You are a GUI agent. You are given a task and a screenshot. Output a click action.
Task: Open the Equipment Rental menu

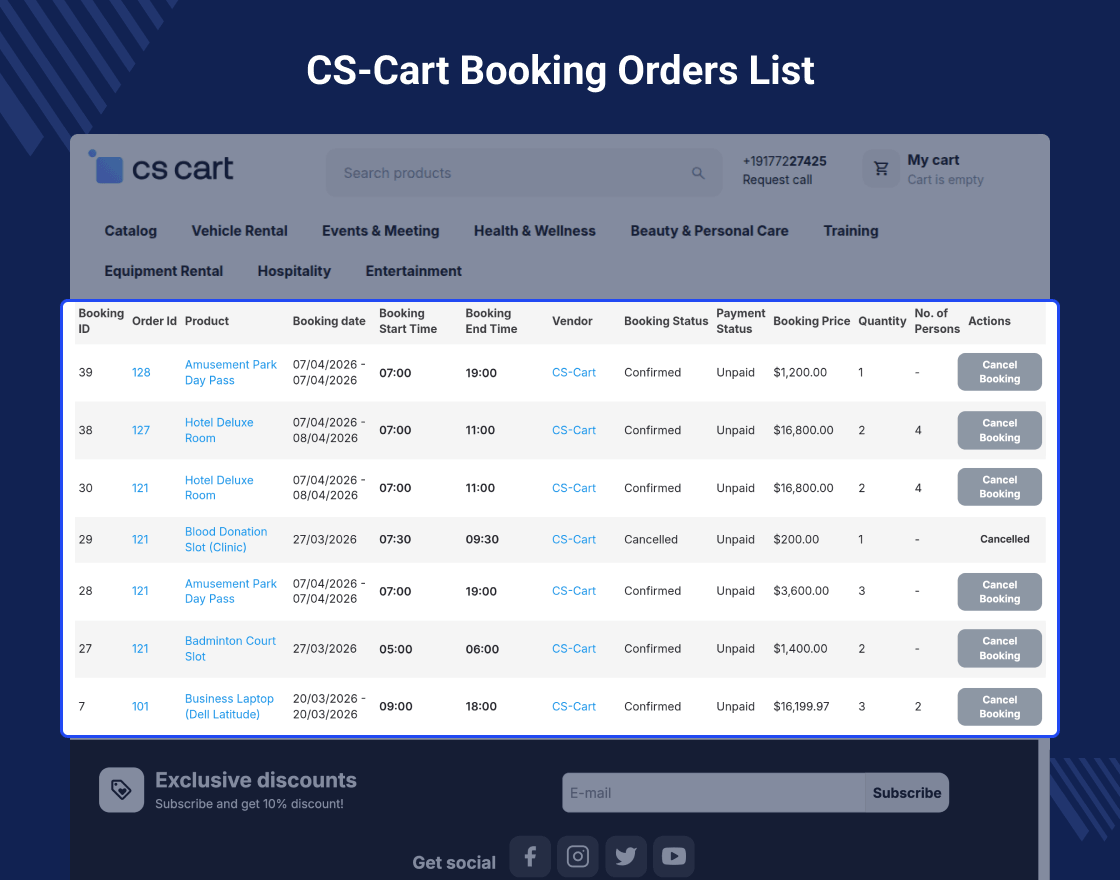pos(164,271)
